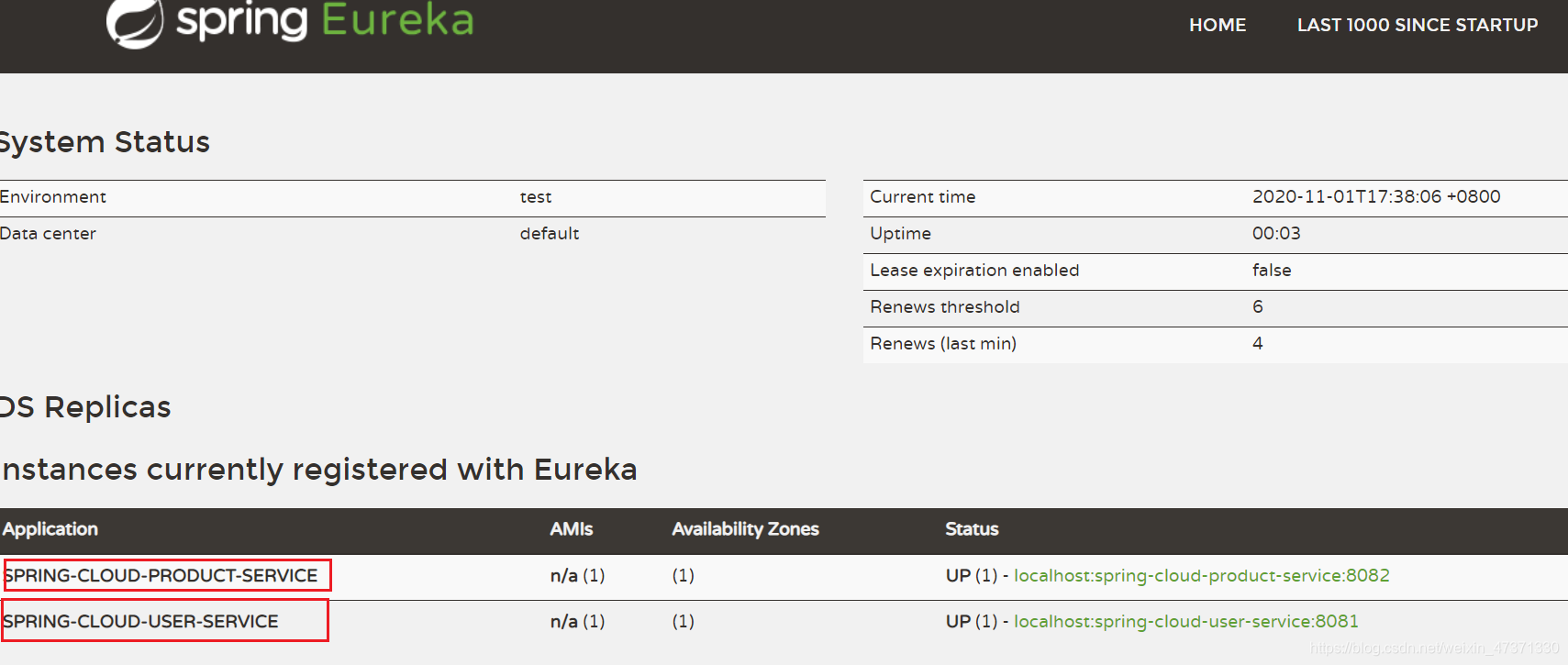Select the uptime value 00:03
Image resolution: width=1568 pixels, height=665 pixels.
(x=1276, y=233)
